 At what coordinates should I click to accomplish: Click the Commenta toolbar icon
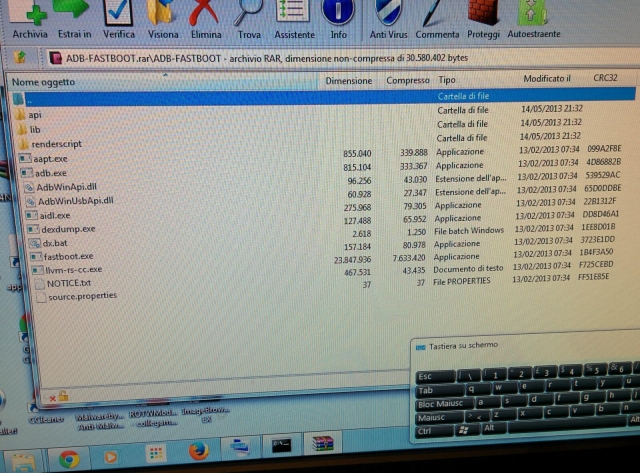(437, 18)
